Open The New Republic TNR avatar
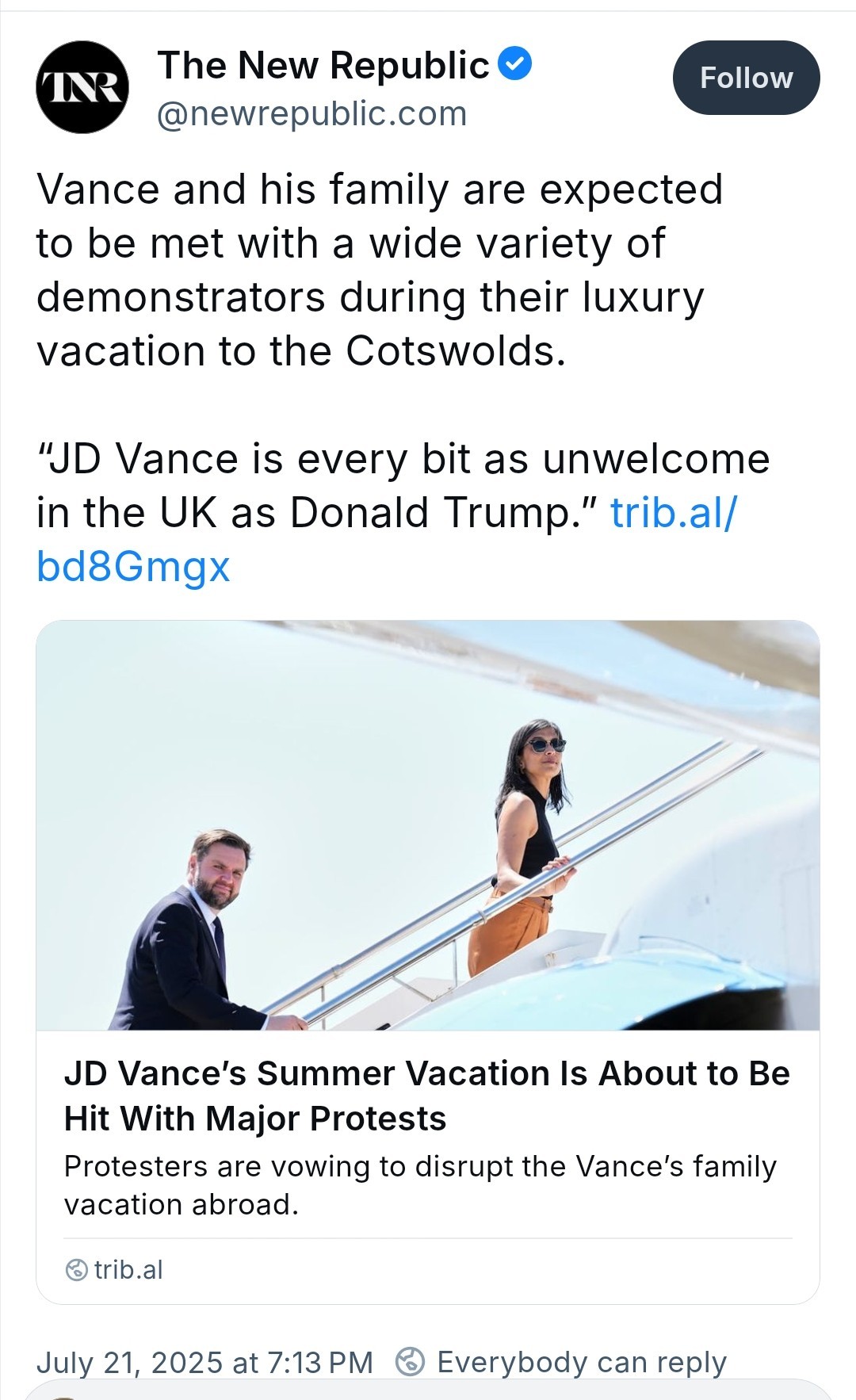 [82, 87]
